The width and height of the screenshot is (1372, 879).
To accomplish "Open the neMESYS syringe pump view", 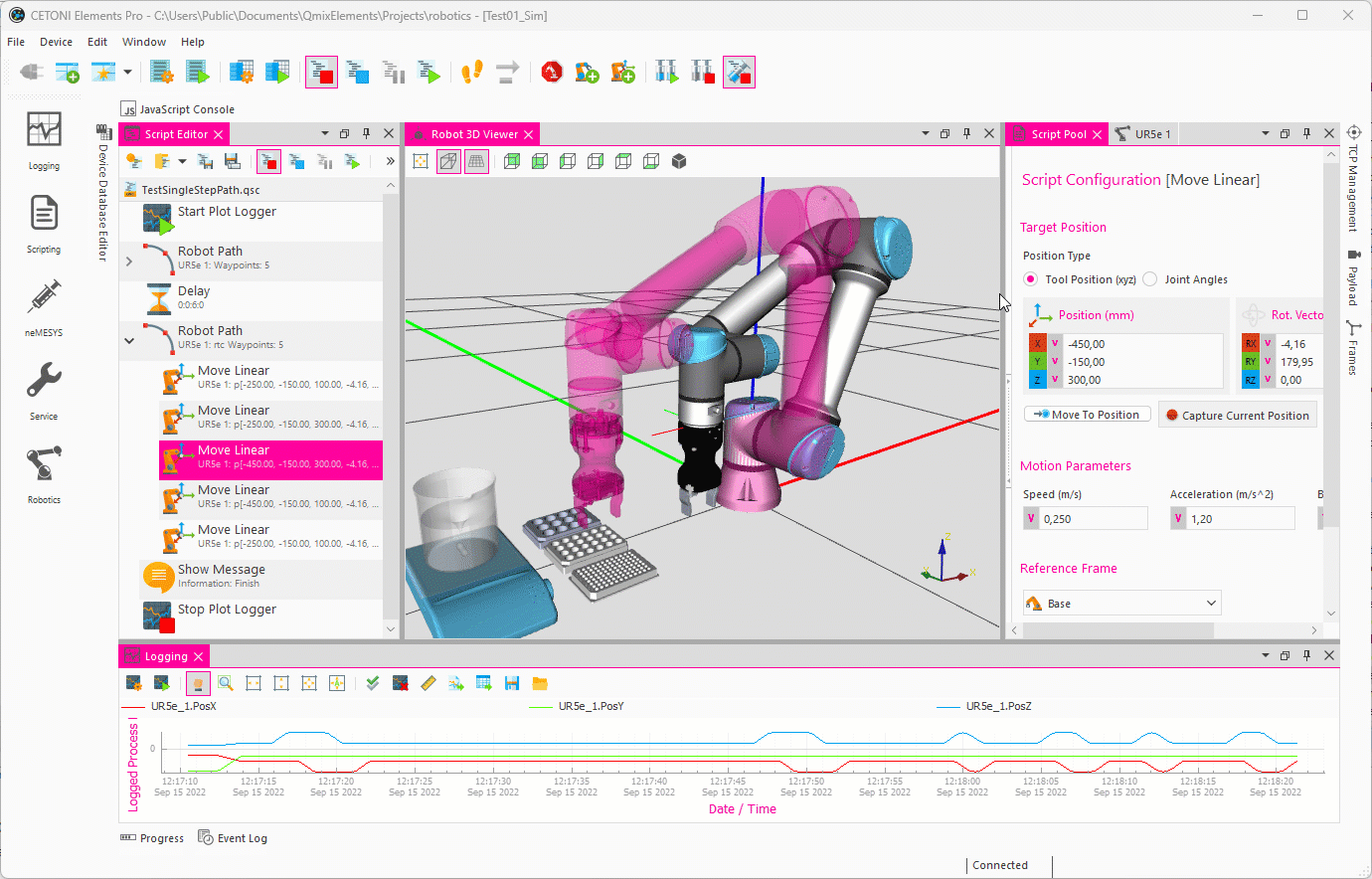I will pos(44,306).
